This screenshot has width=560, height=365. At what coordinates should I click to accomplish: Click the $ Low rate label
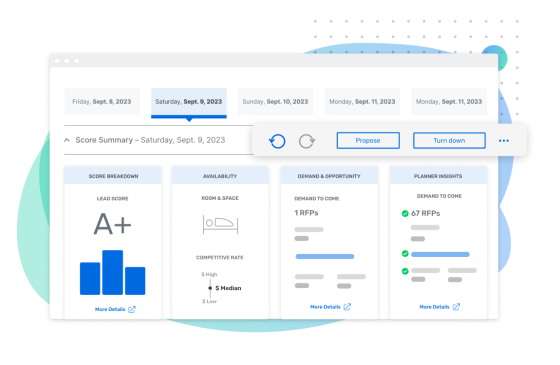coord(209,301)
